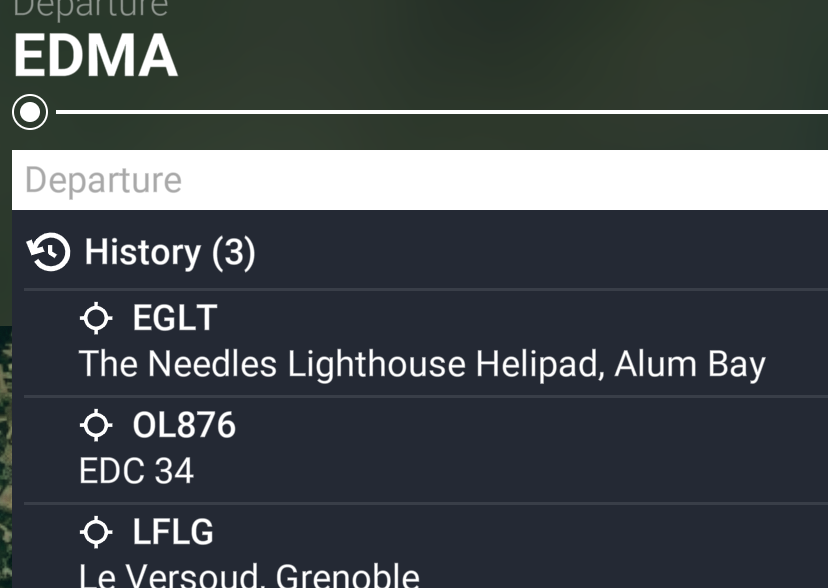Choose LFLG from history list
828x588 pixels.
[173, 533]
